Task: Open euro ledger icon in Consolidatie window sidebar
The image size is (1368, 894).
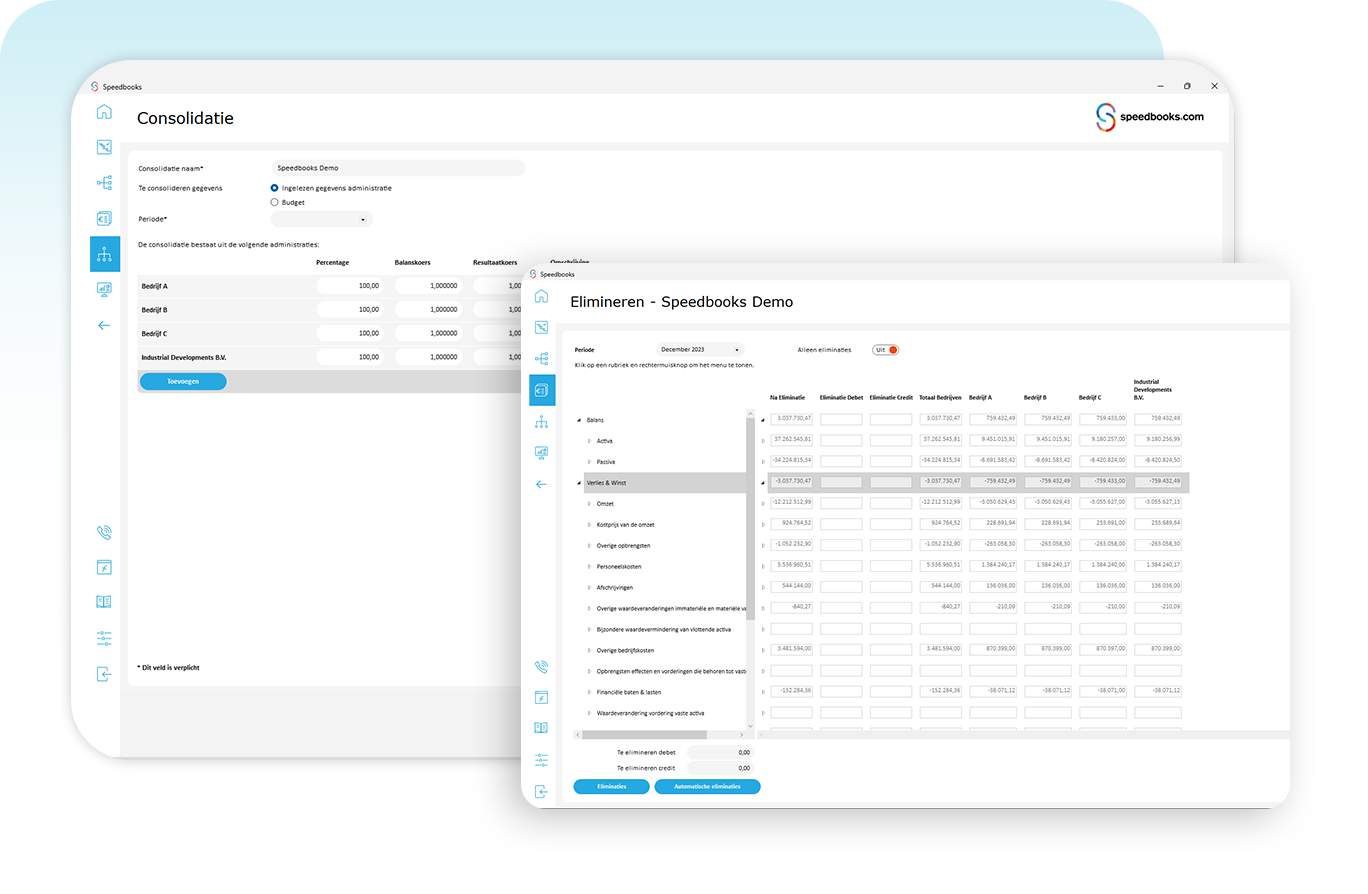Action: point(104,218)
